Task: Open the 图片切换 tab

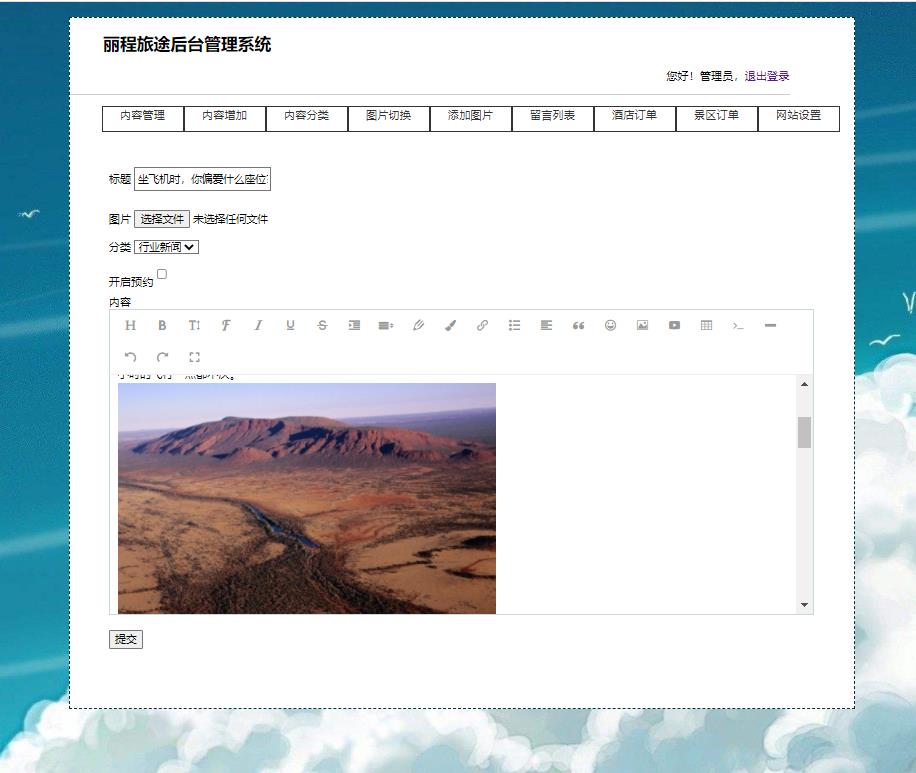Action: 389,119
